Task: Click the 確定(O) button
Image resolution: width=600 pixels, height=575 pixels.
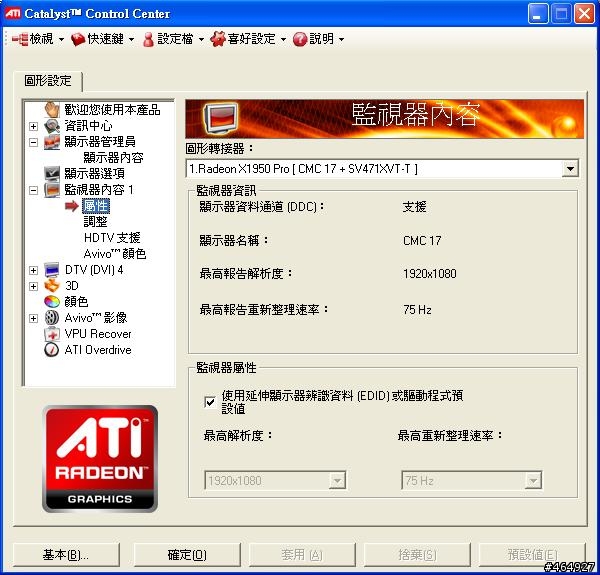Action: (187, 555)
